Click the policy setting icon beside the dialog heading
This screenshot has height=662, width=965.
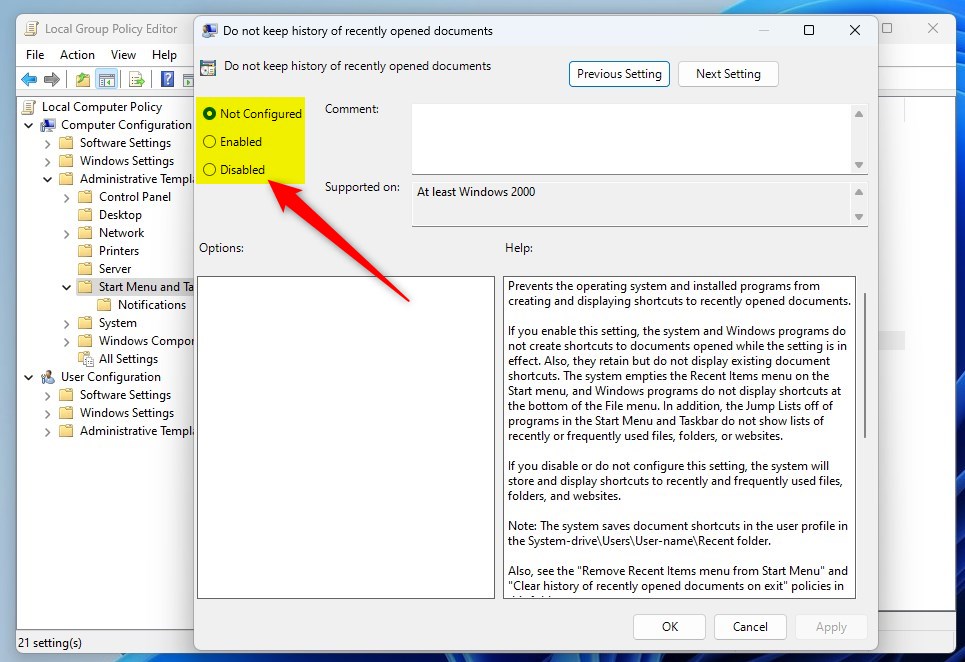tap(208, 67)
